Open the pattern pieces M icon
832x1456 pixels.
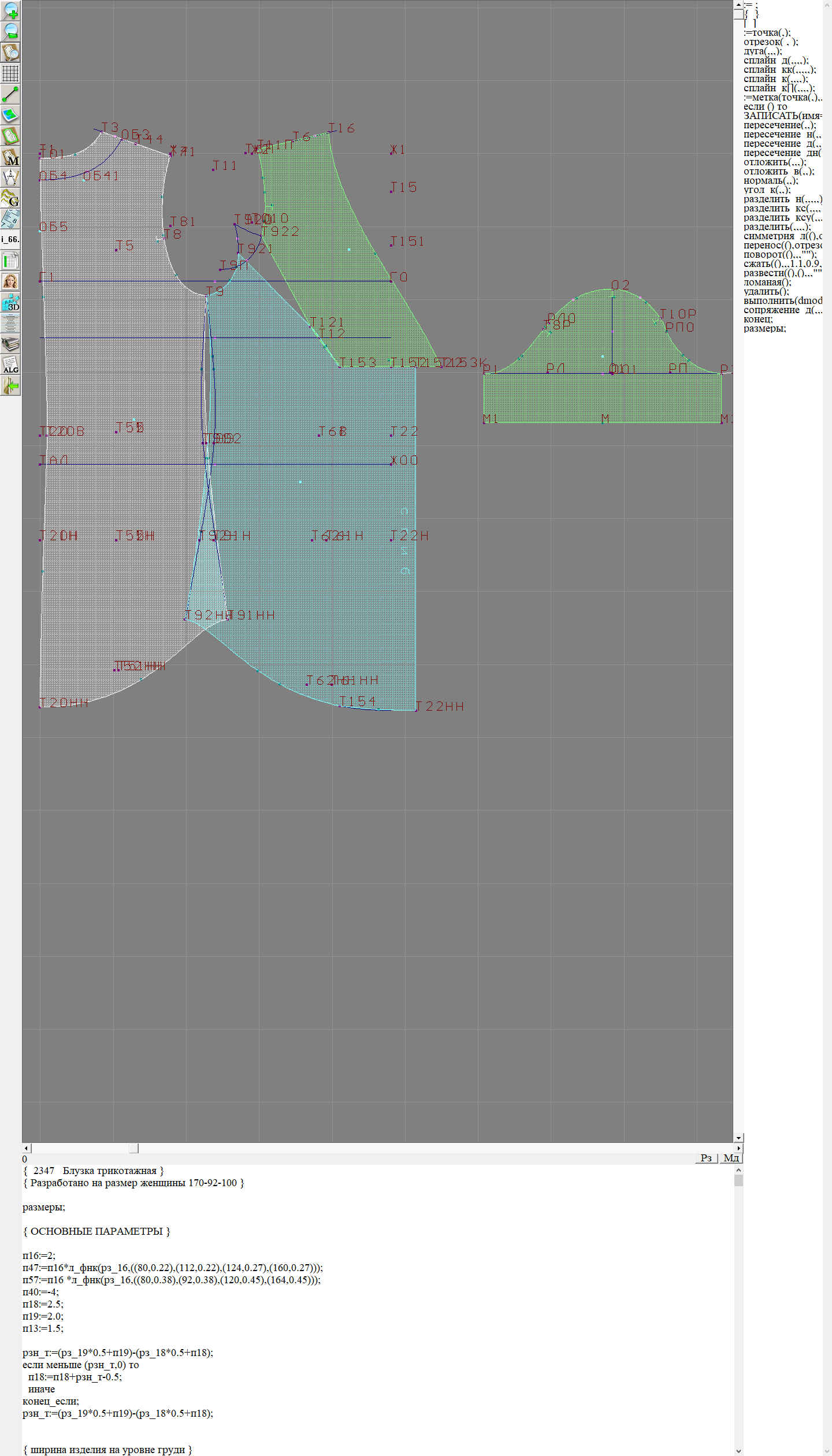click(x=10, y=157)
